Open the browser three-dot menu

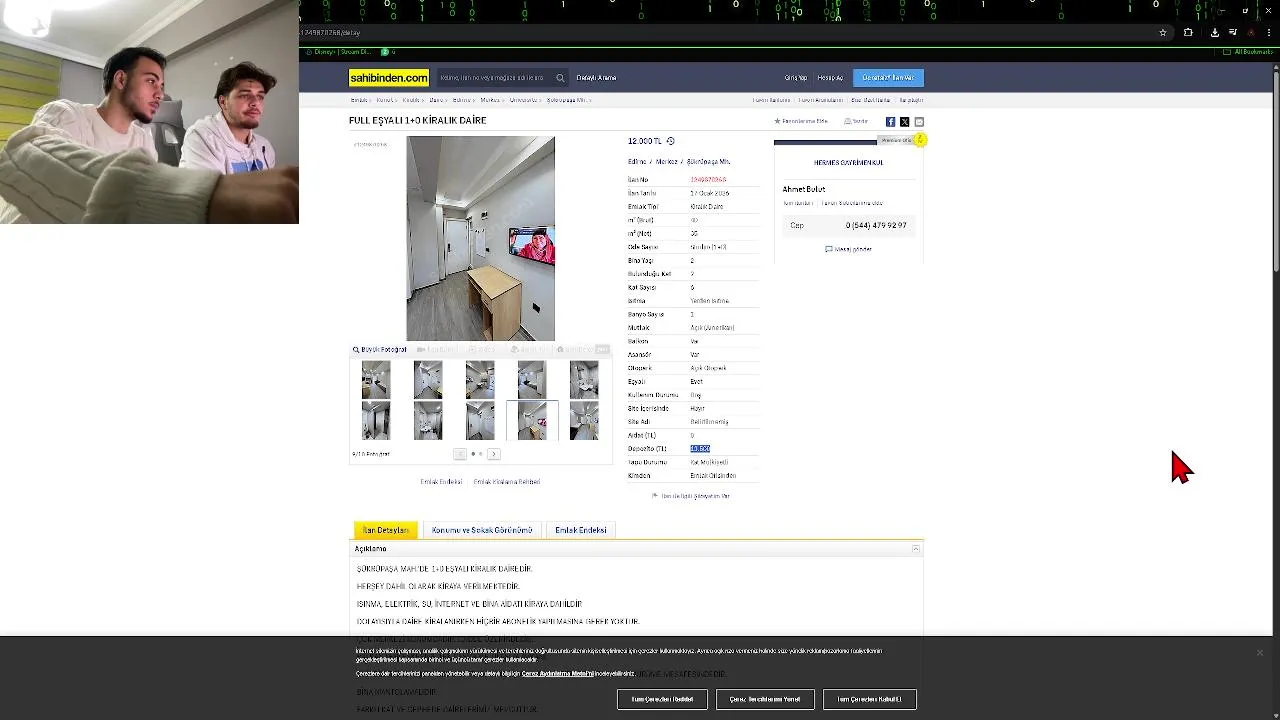(1268, 32)
